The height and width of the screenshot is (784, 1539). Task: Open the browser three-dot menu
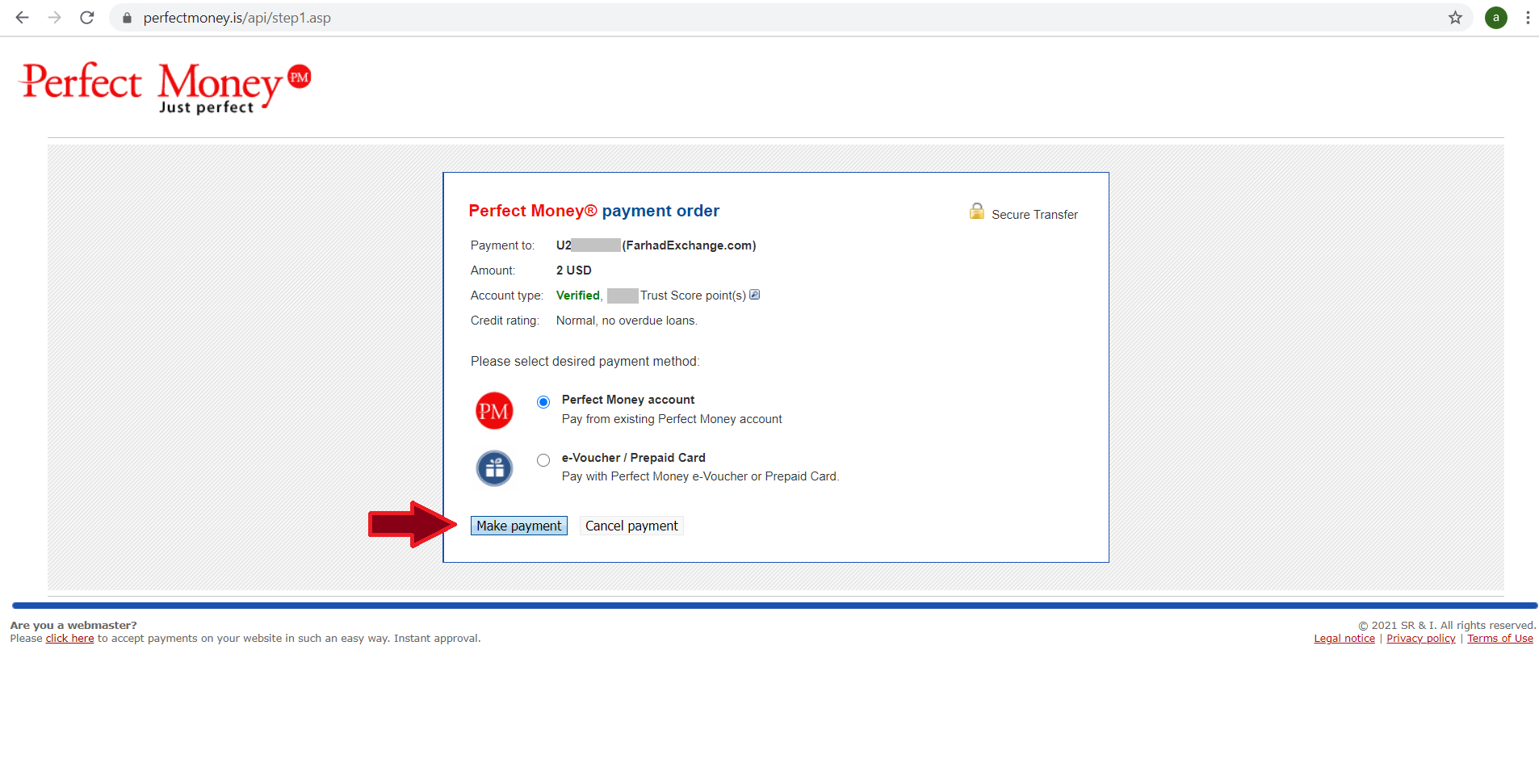click(1528, 18)
